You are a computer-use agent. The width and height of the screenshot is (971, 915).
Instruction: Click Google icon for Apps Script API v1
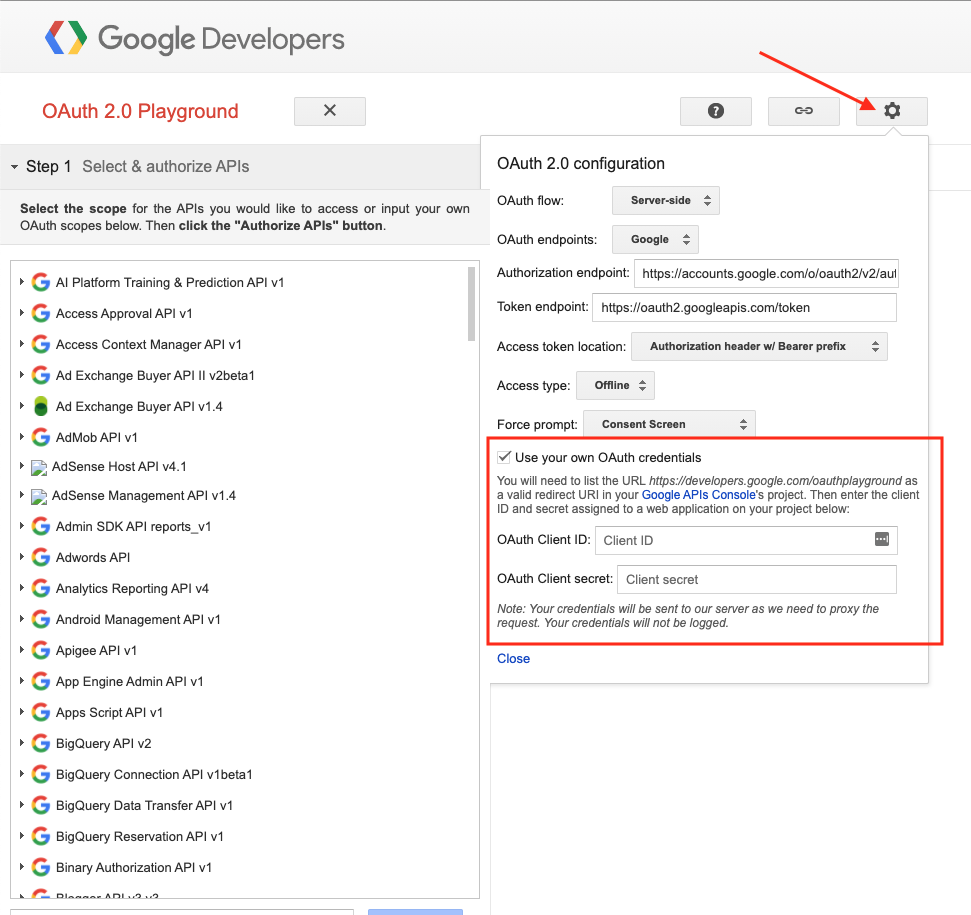coord(41,712)
